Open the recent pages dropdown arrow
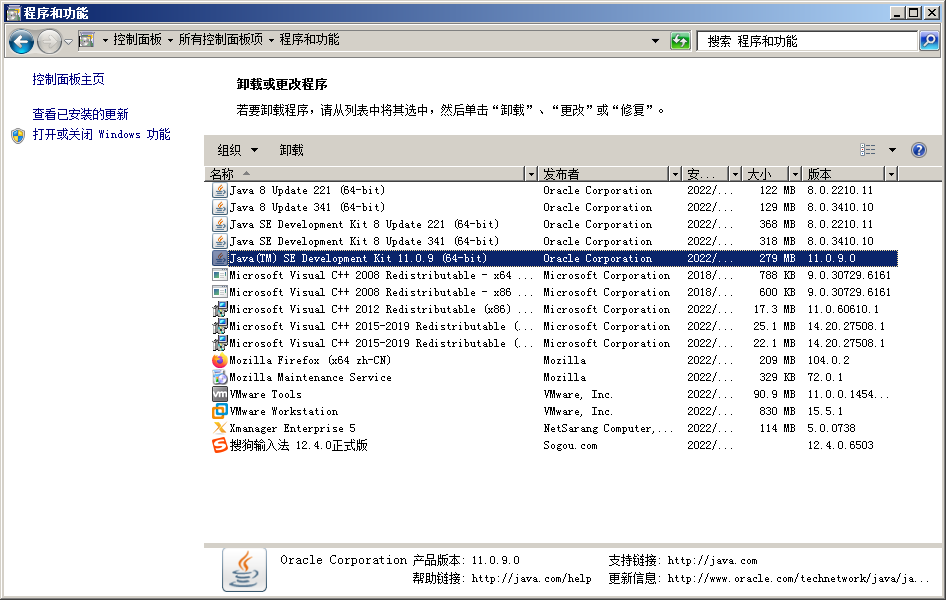Viewport: 946px width, 600px height. [68, 42]
